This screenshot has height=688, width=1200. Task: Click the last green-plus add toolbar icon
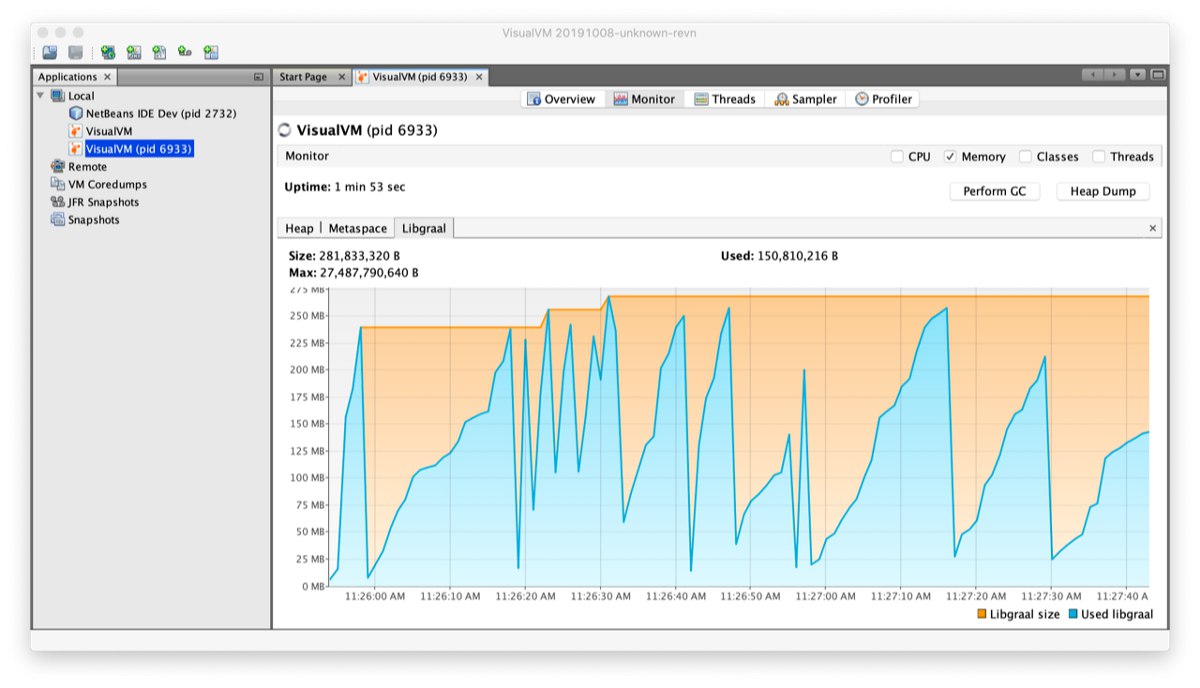(x=211, y=52)
